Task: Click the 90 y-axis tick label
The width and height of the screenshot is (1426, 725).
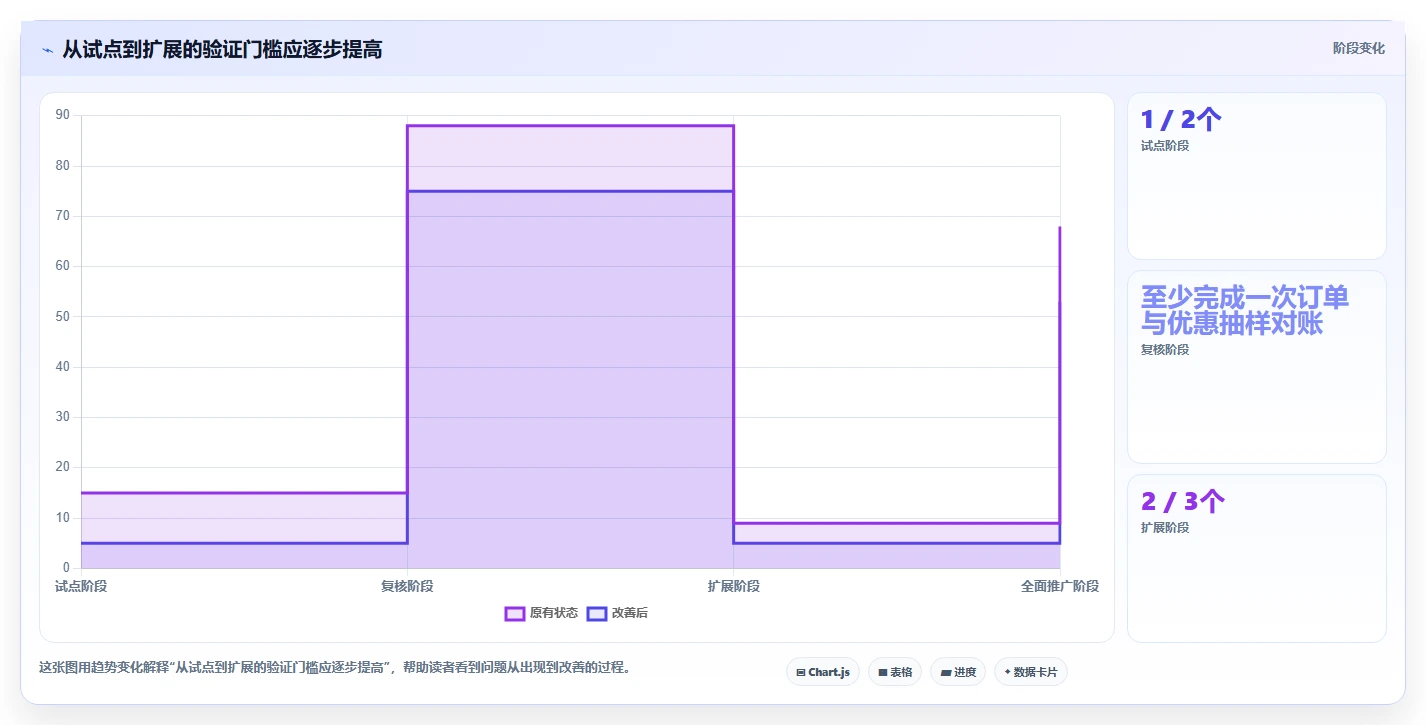Action: 63,115
